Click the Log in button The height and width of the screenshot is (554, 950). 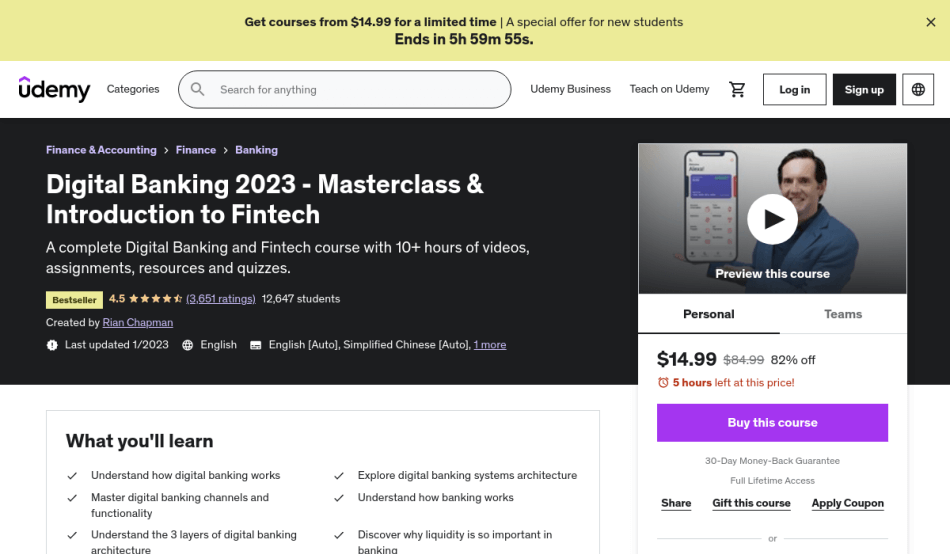click(x=794, y=89)
